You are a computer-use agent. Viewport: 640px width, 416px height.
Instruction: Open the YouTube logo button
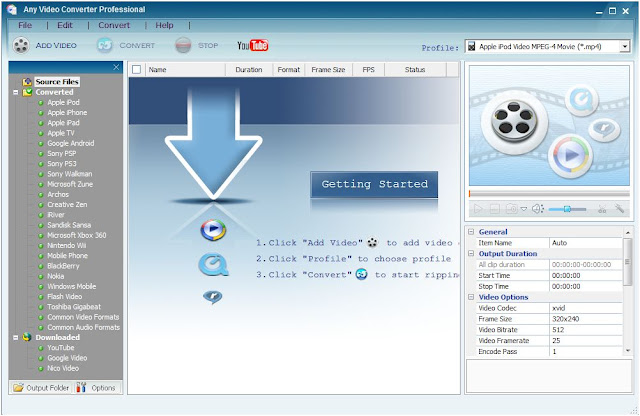(x=253, y=45)
